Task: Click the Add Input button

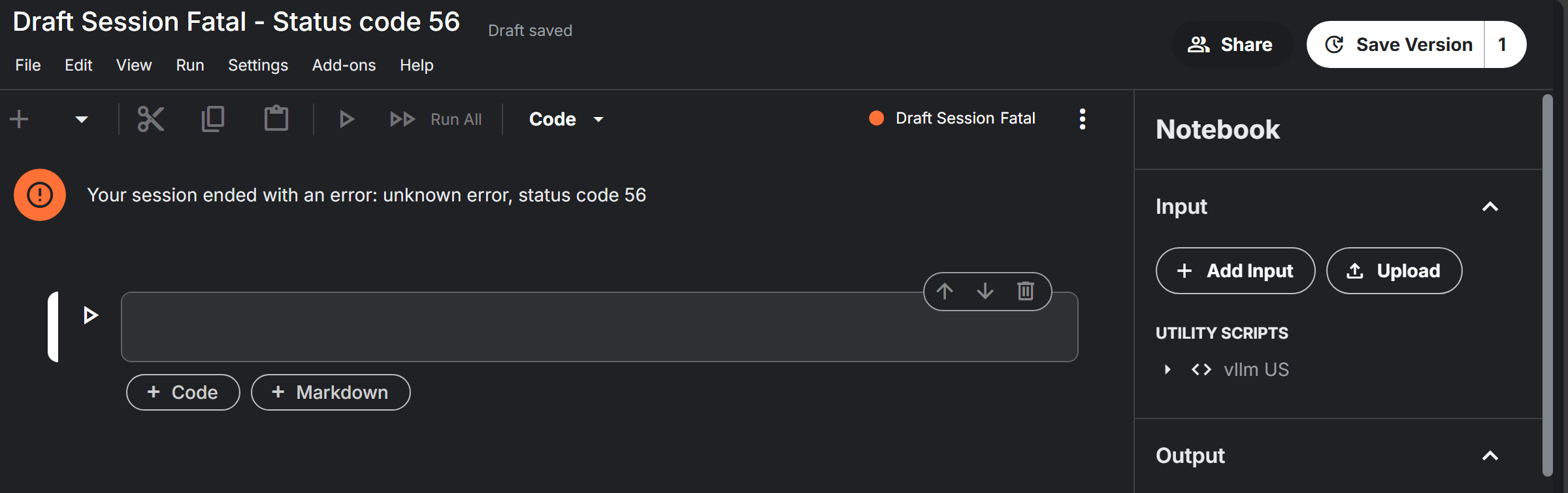Action: 1235,271
